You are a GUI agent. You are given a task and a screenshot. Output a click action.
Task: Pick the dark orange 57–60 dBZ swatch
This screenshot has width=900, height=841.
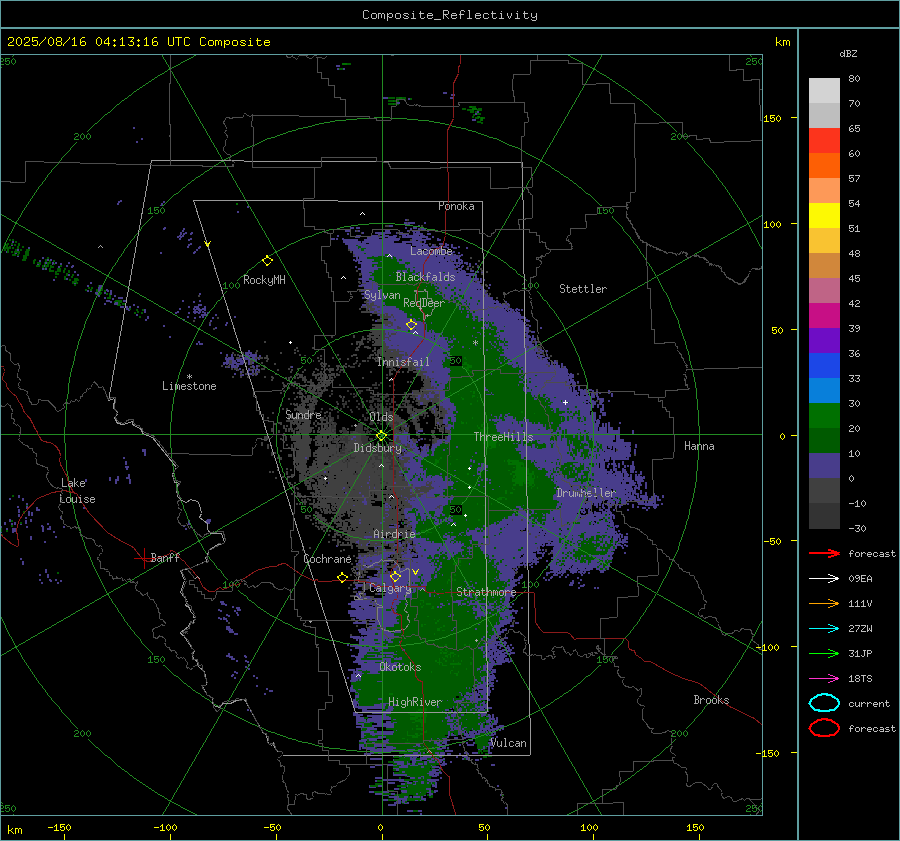824,166
